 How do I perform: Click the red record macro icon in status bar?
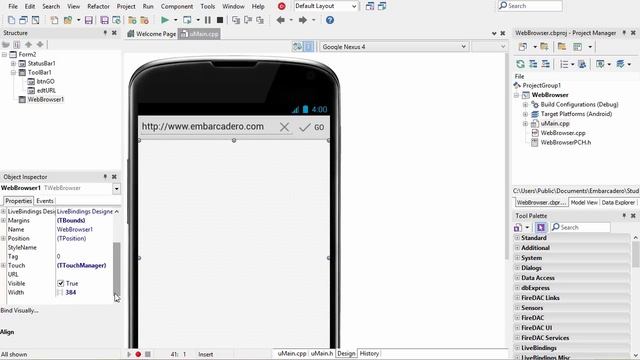pyautogui.click(x=138, y=354)
